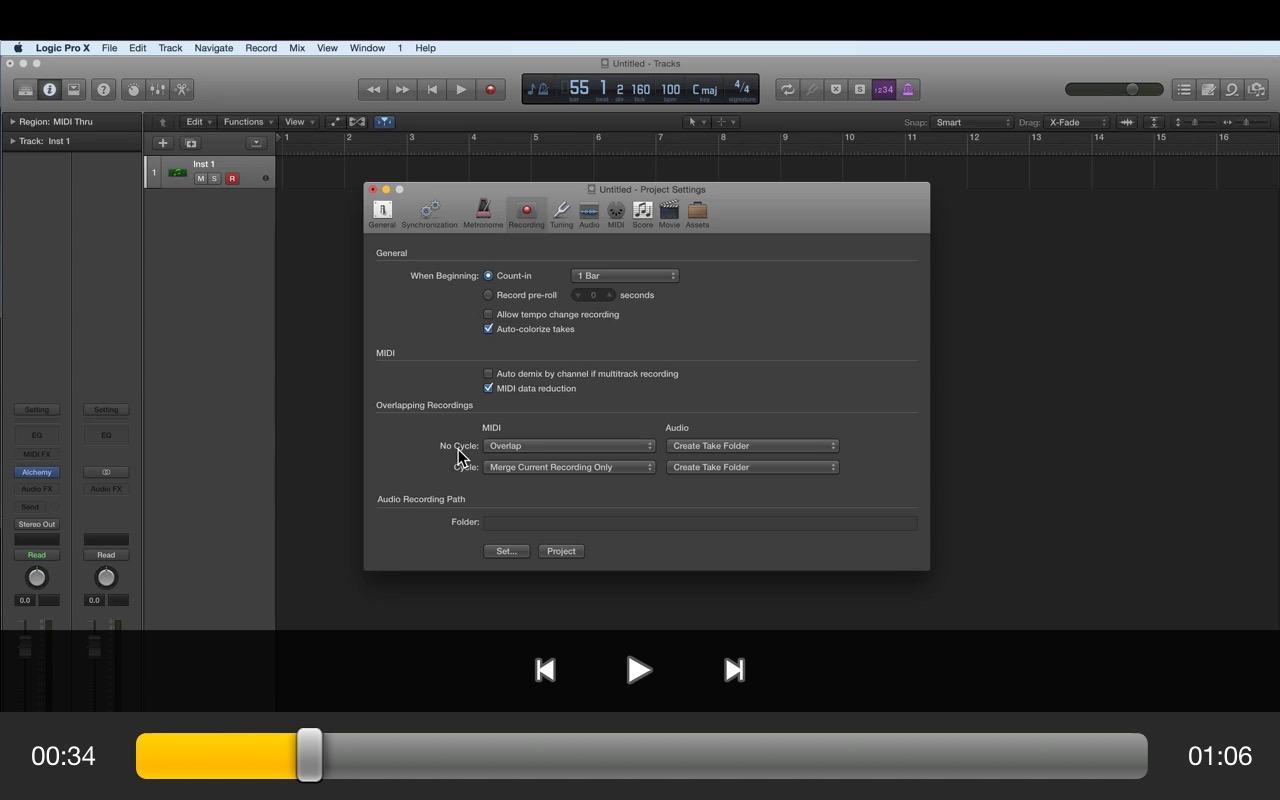This screenshot has width=1280, height=800.
Task: Toggle the Count-in 1234 button
Action: (884, 90)
